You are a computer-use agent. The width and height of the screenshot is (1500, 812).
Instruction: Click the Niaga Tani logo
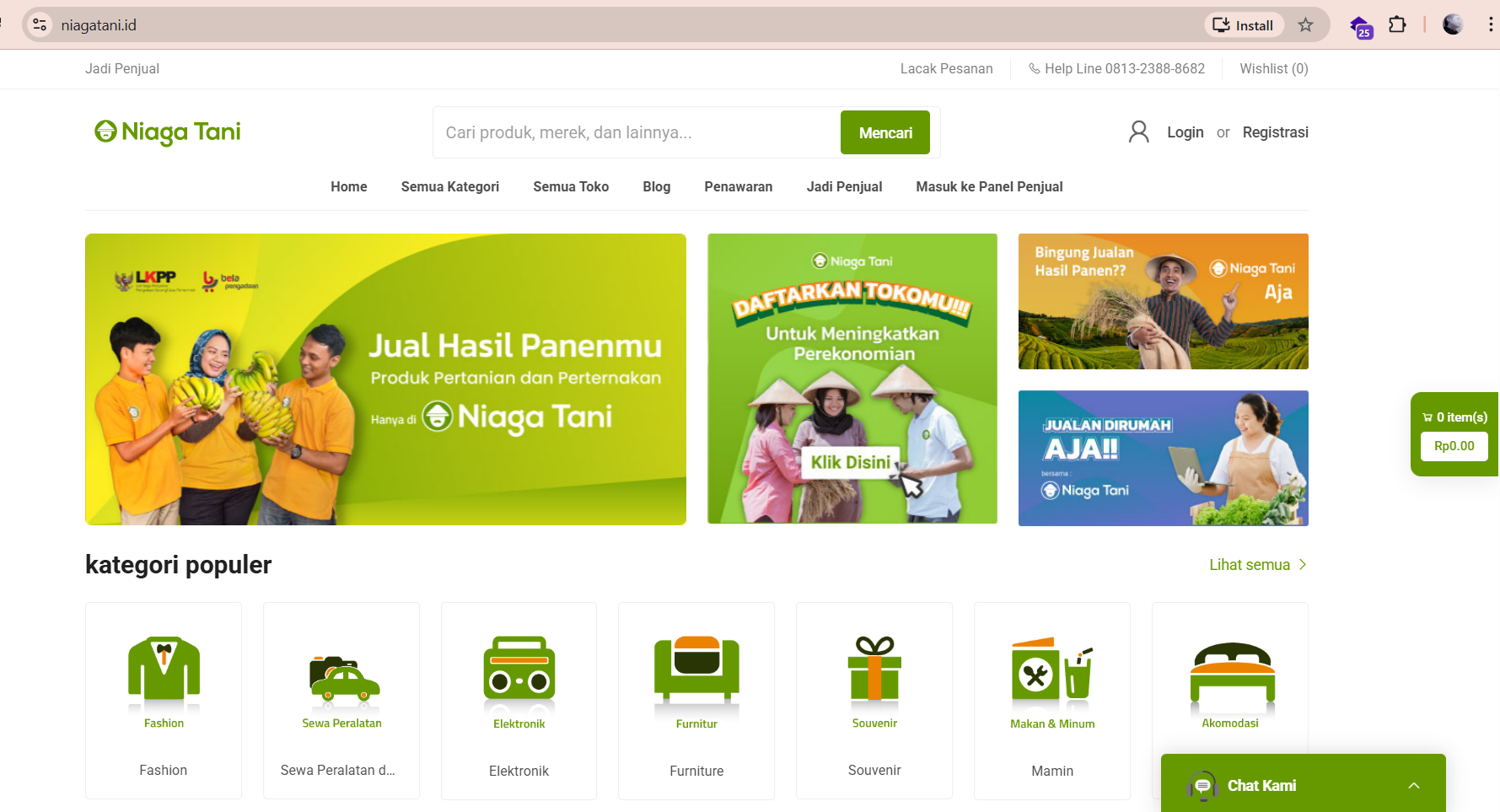167,132
